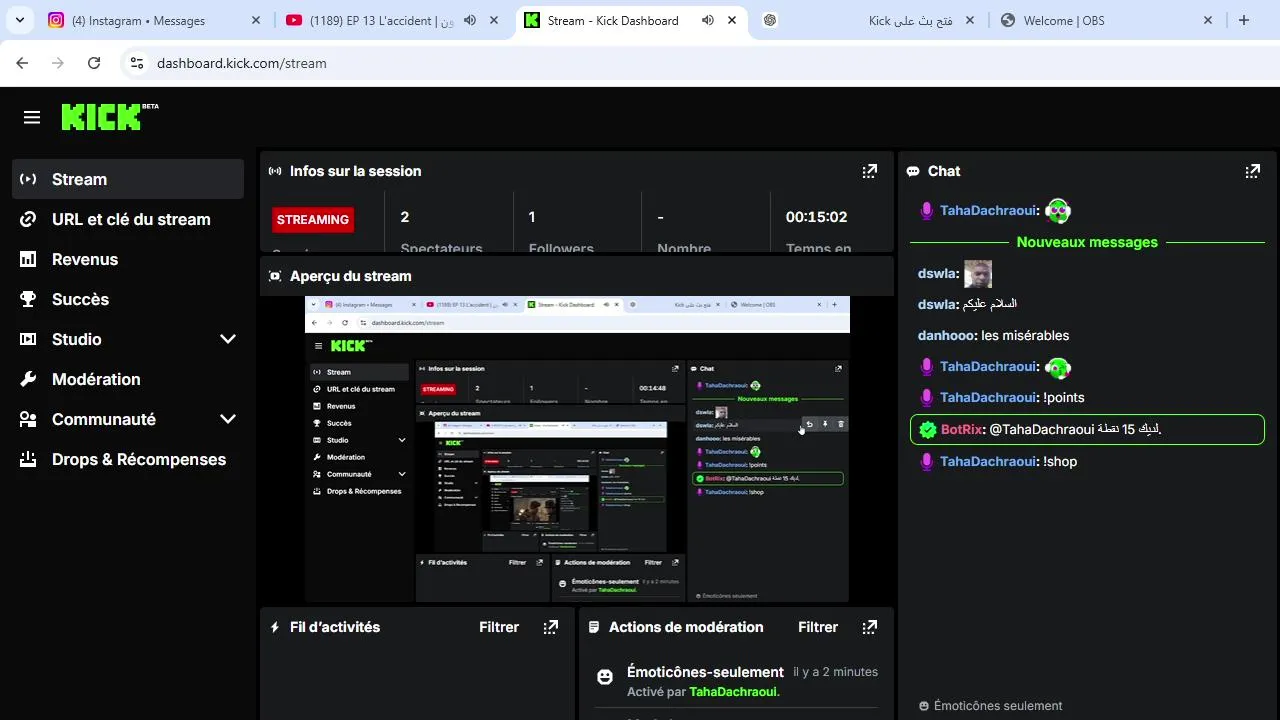This screenshot has width=1280, height=720.
Task: Open the tab search dropdown arrow
Action: point(19,20)
